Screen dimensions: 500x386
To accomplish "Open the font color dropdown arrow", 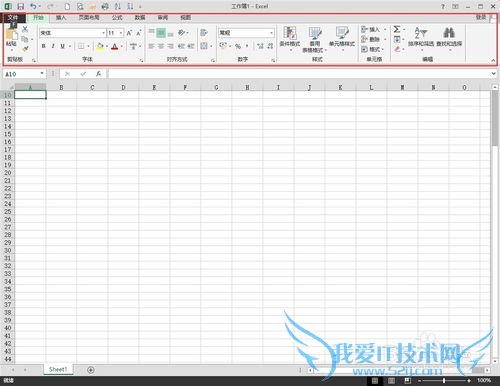I will coord(122,46).
